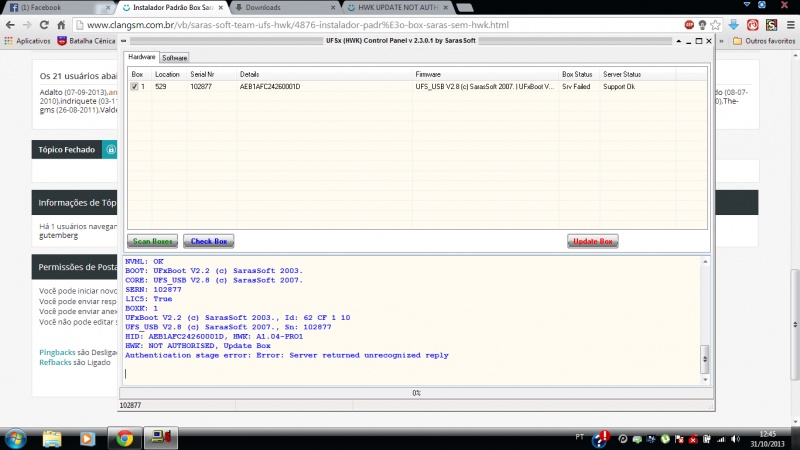Open a new browser tab

[x=464, y=8]
